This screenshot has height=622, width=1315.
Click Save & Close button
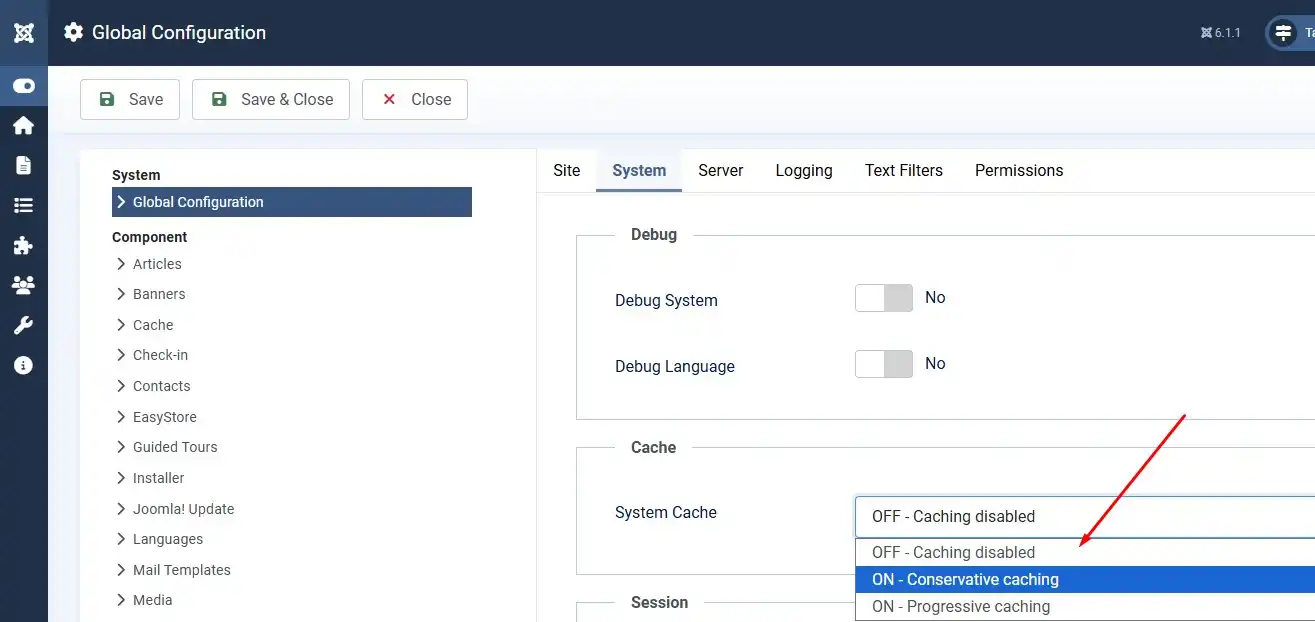pyautogui.click(x=271, y=99)
